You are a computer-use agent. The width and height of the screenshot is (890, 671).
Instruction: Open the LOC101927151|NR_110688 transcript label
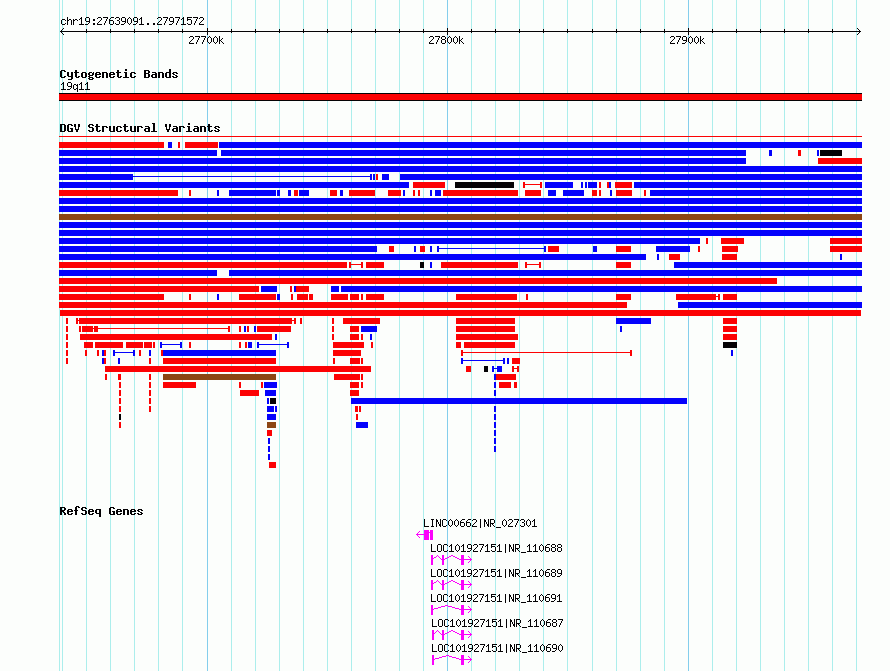[x=497, y=548]
